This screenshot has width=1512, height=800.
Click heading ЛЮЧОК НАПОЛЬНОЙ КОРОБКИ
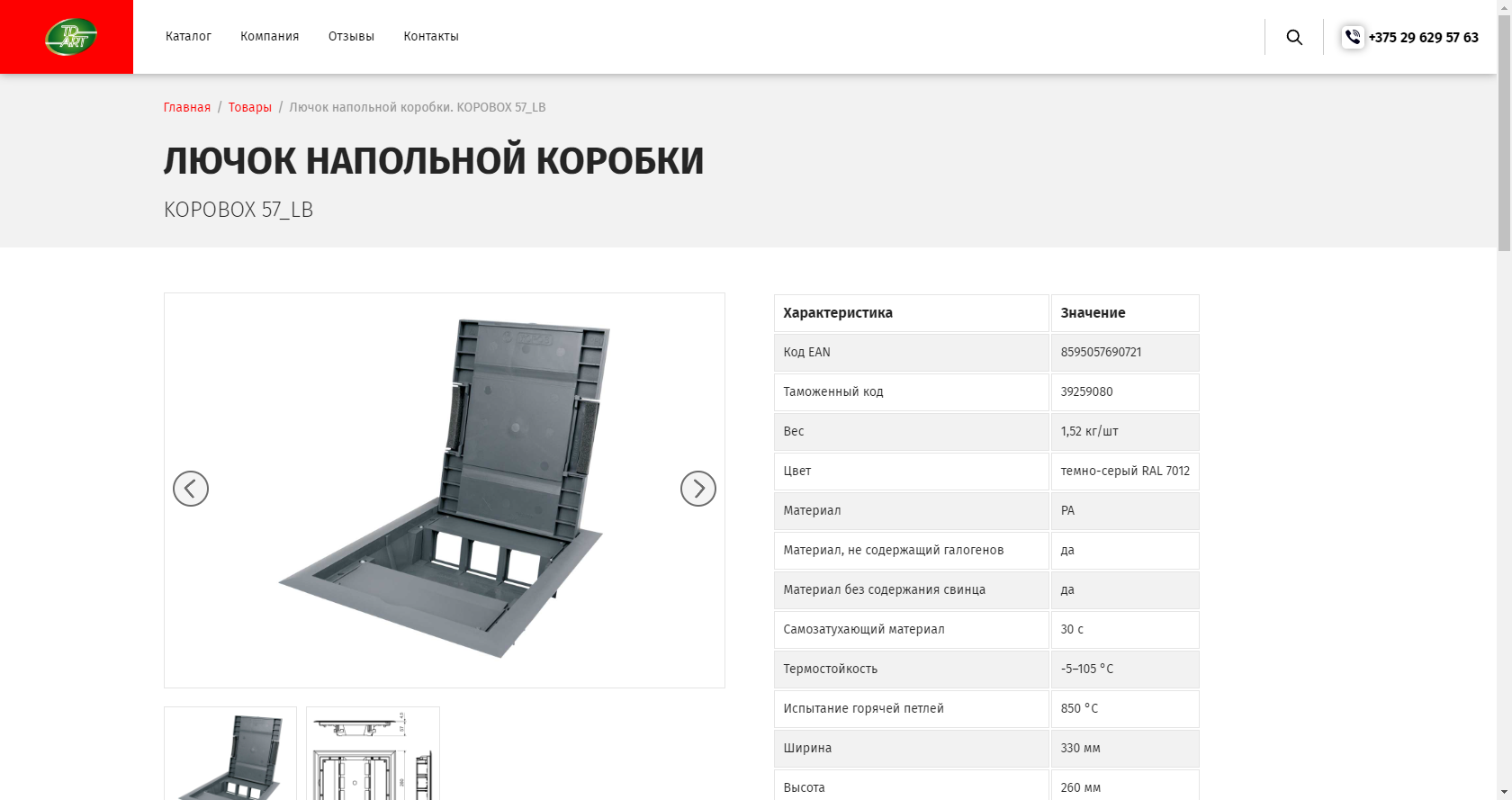[434, 161]
